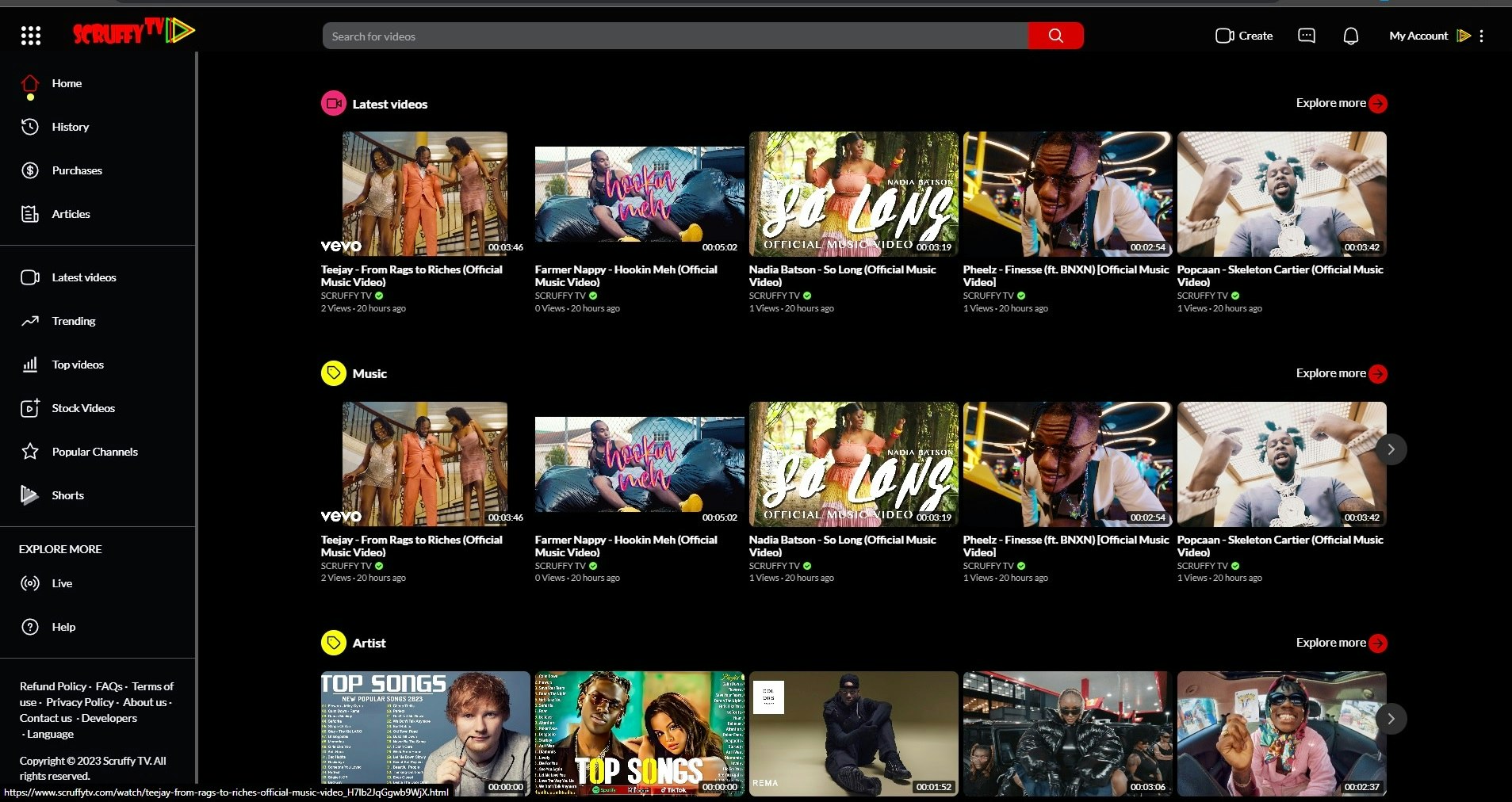Open the Developers footer link
This screenshot has width=1512, height=802.
[109, 718]
